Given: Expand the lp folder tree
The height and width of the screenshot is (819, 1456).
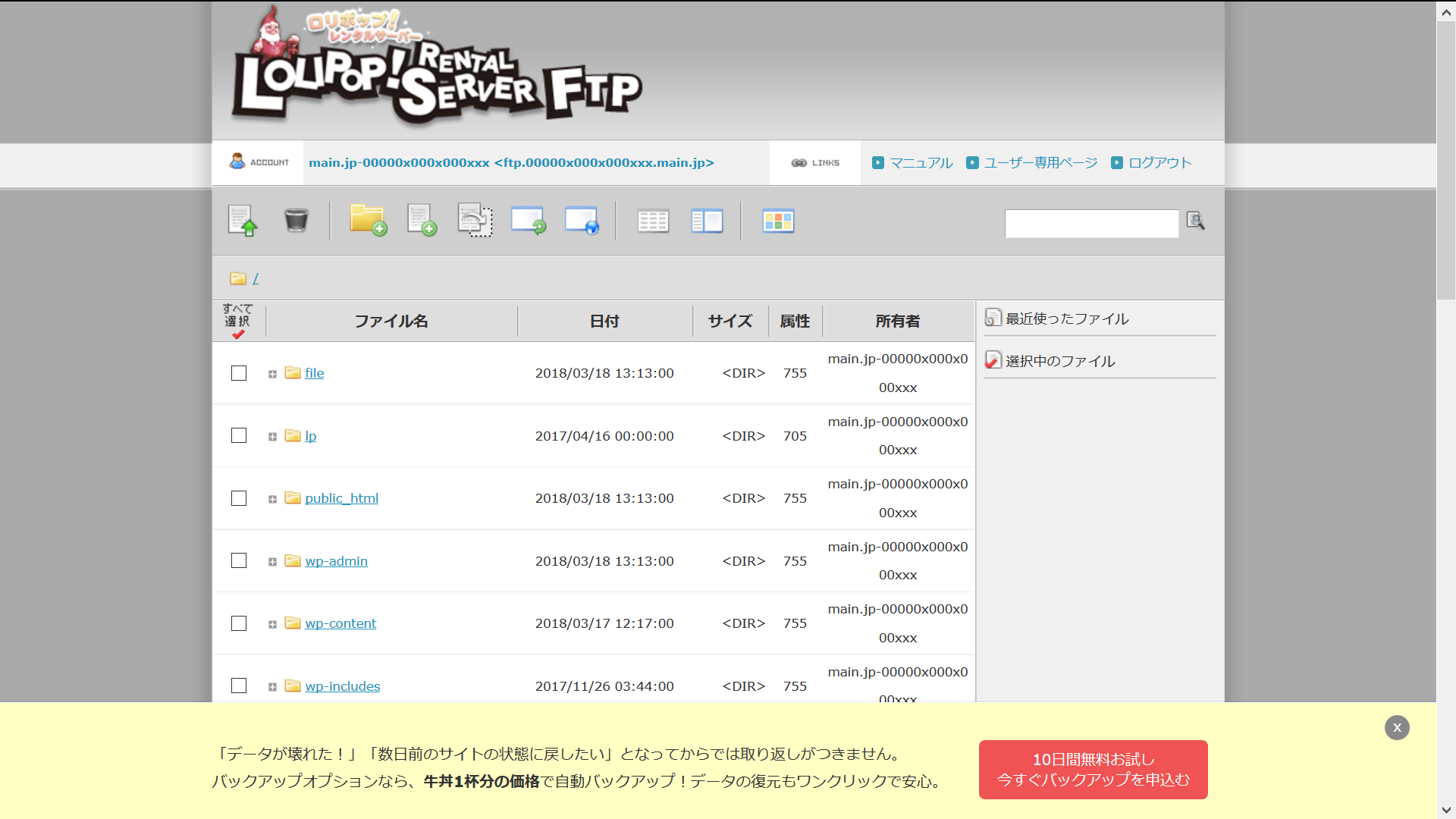Looking at the screenshot, I should pyautogui.click(x=272, y=437).
